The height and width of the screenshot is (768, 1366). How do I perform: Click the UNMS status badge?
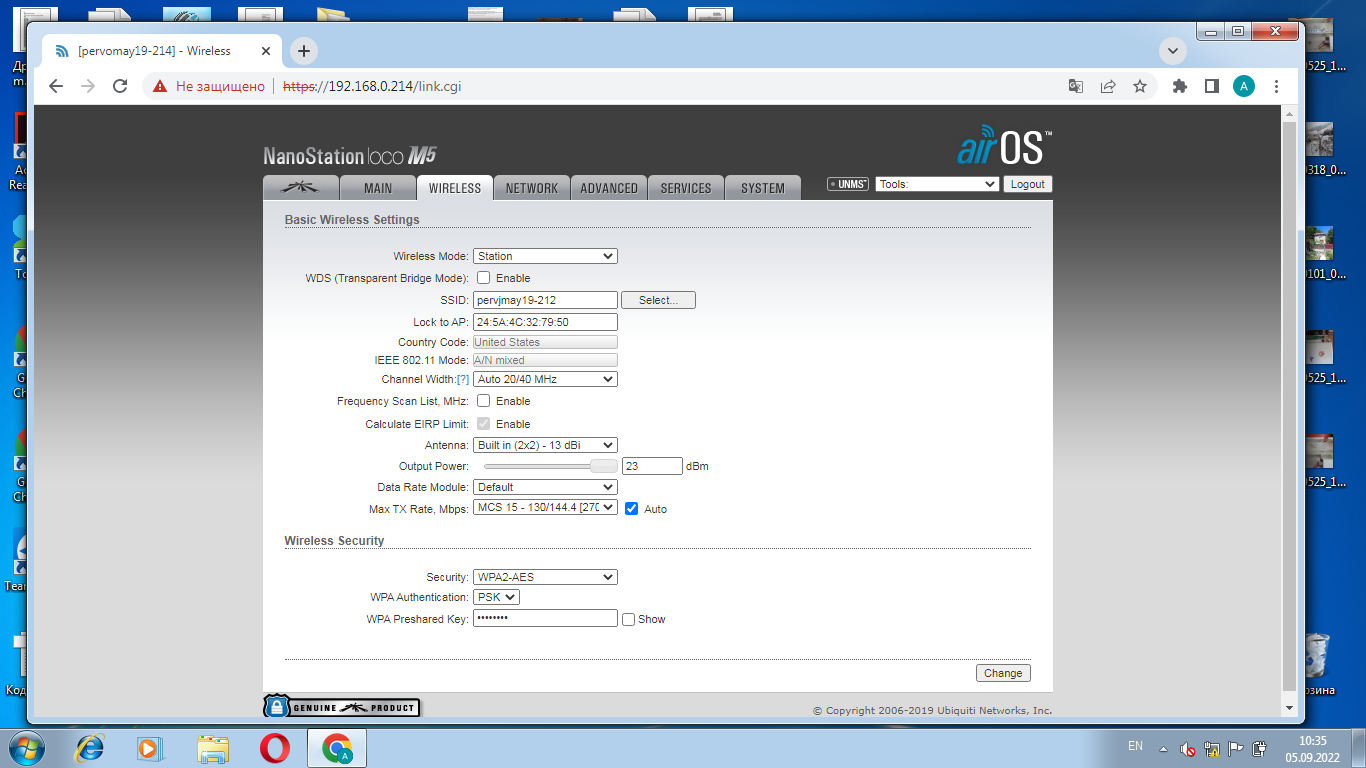point(848,184)
